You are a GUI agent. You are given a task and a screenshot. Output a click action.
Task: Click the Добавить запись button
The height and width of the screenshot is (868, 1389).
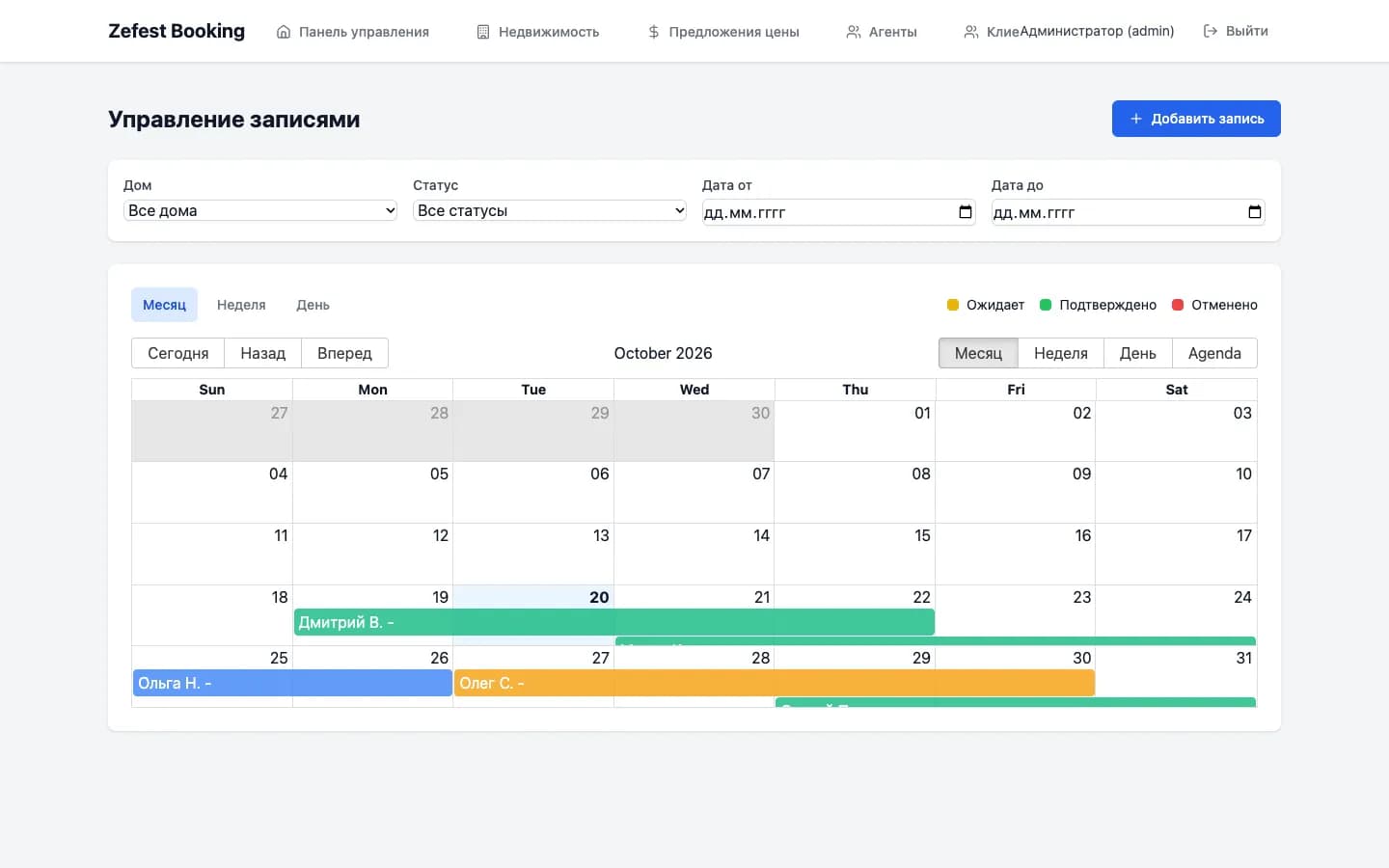point(1196,119)
